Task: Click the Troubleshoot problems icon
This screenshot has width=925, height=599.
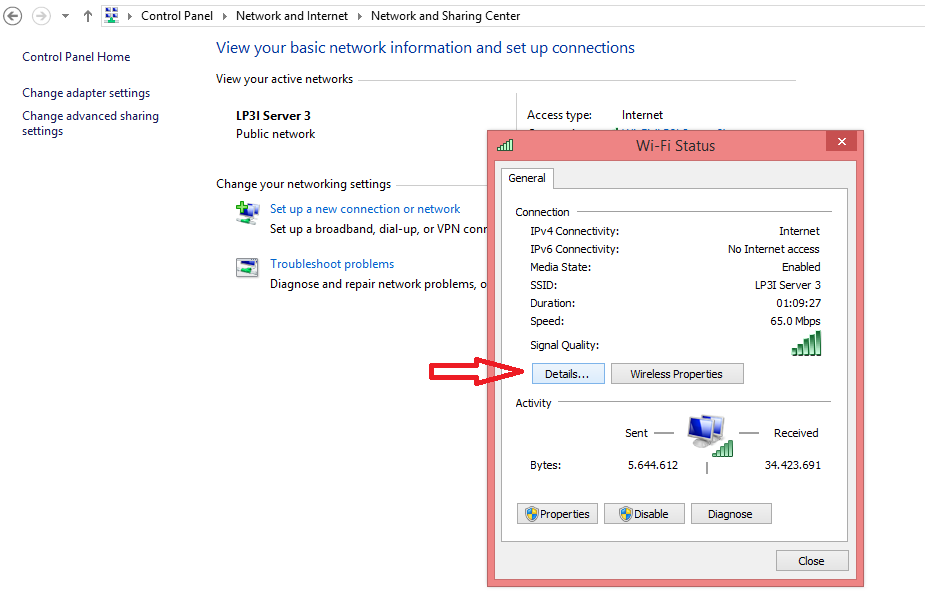Action: click(247, 267)
